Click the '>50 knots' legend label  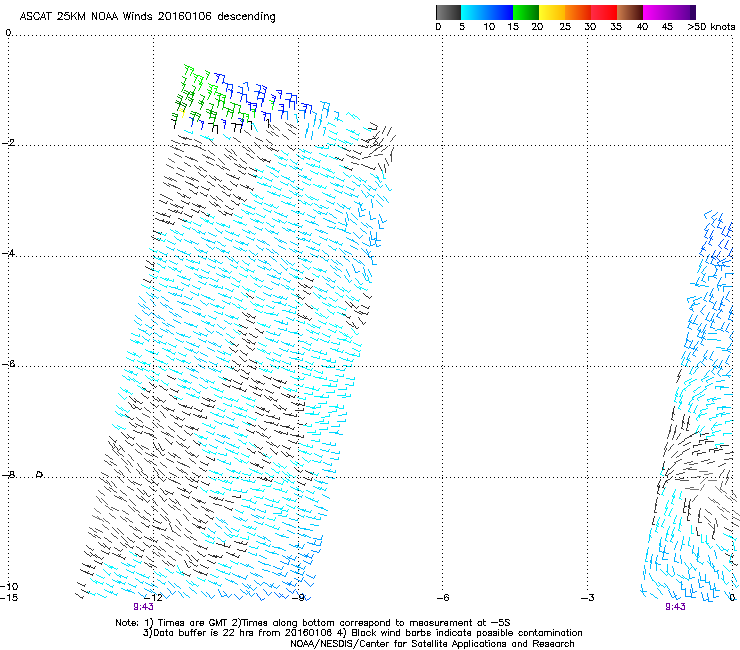[x=711, y=27]
